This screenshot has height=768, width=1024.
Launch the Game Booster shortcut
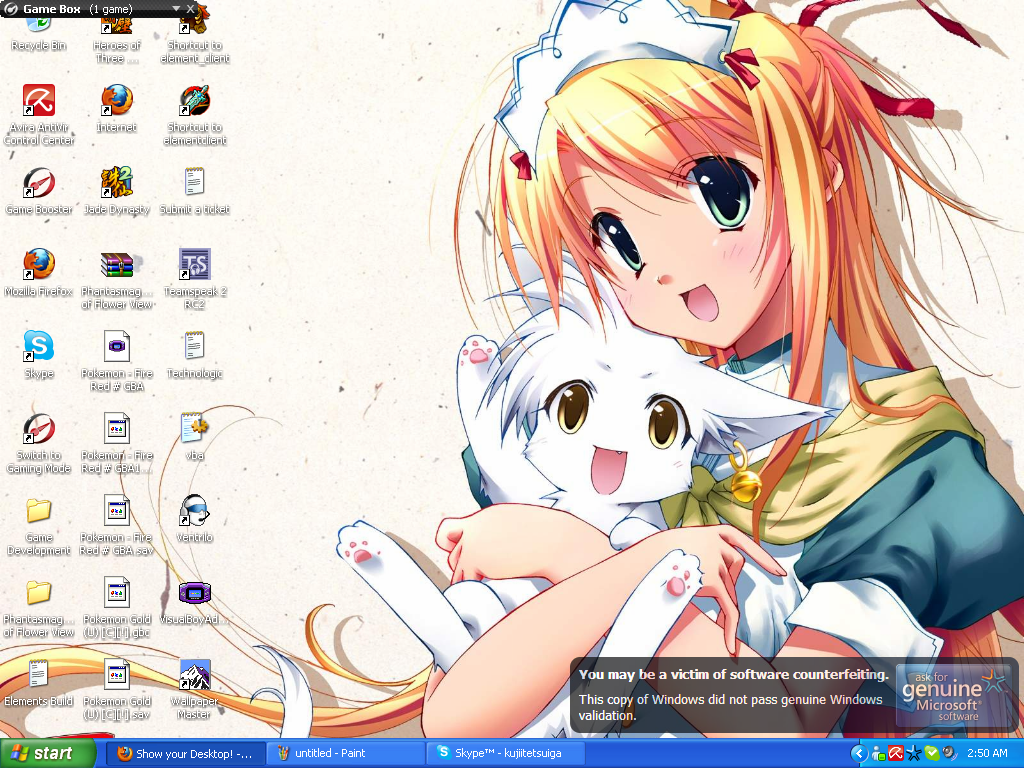coord(39,191)
